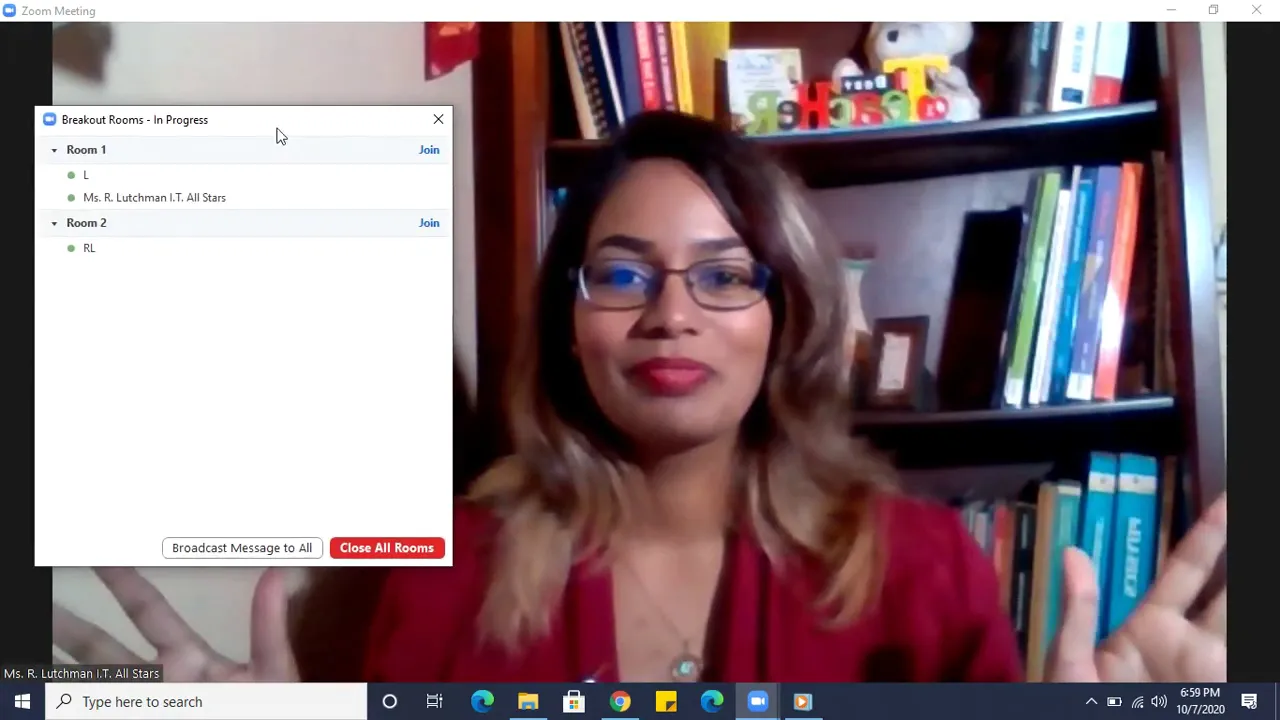This screenshot has height=720, width=1280.
Task: Click Broadcast Message to All button
Action: pos(242,548)
